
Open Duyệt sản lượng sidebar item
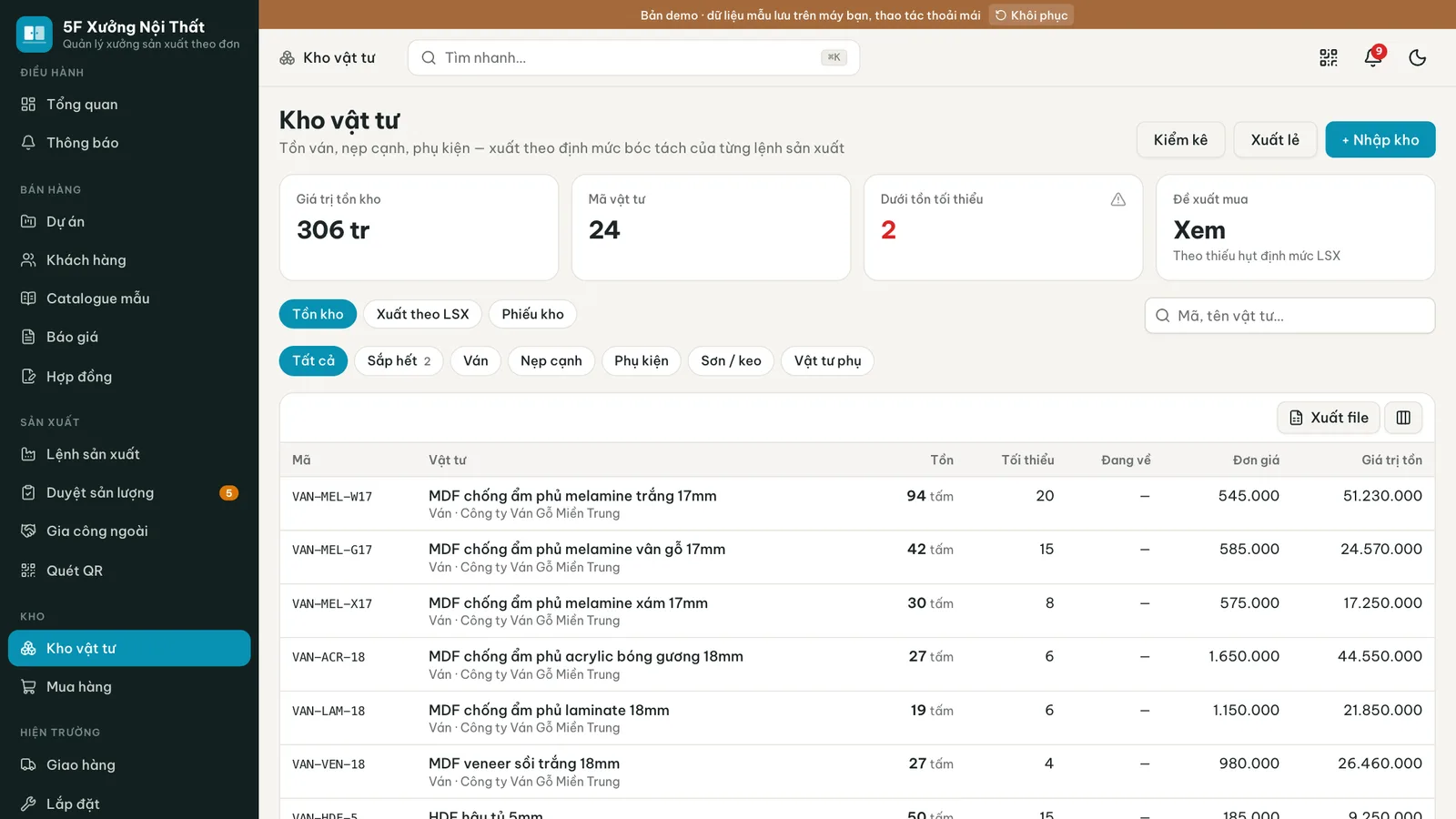(129, 493)
